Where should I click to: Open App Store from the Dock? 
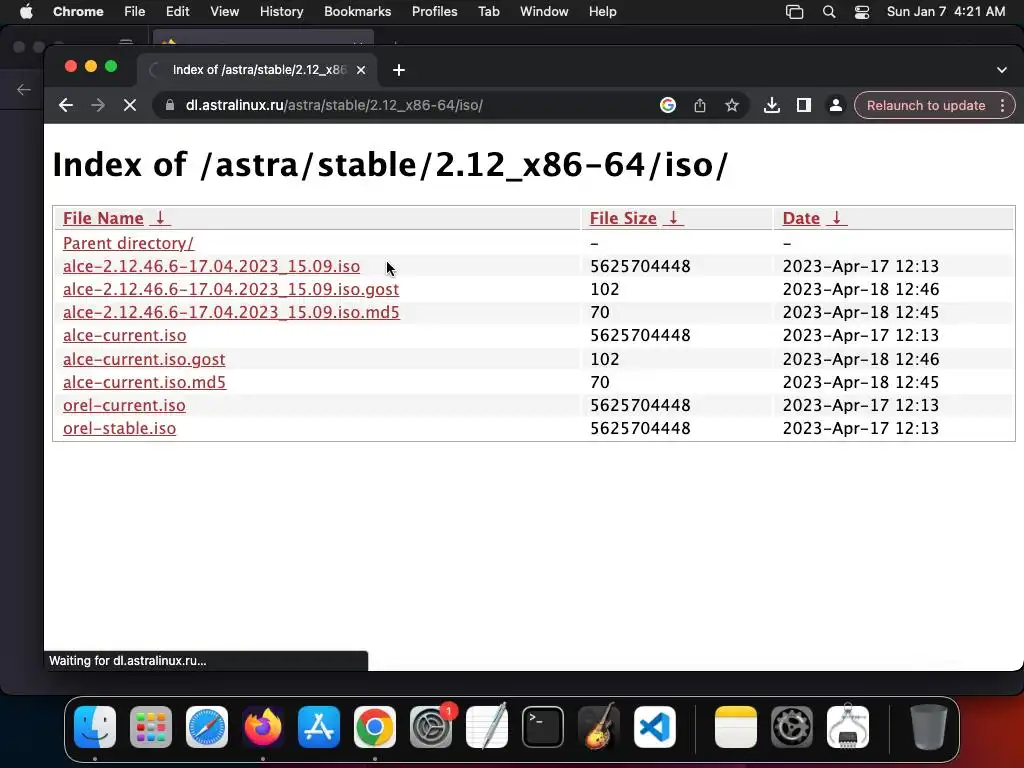(319, 727)
